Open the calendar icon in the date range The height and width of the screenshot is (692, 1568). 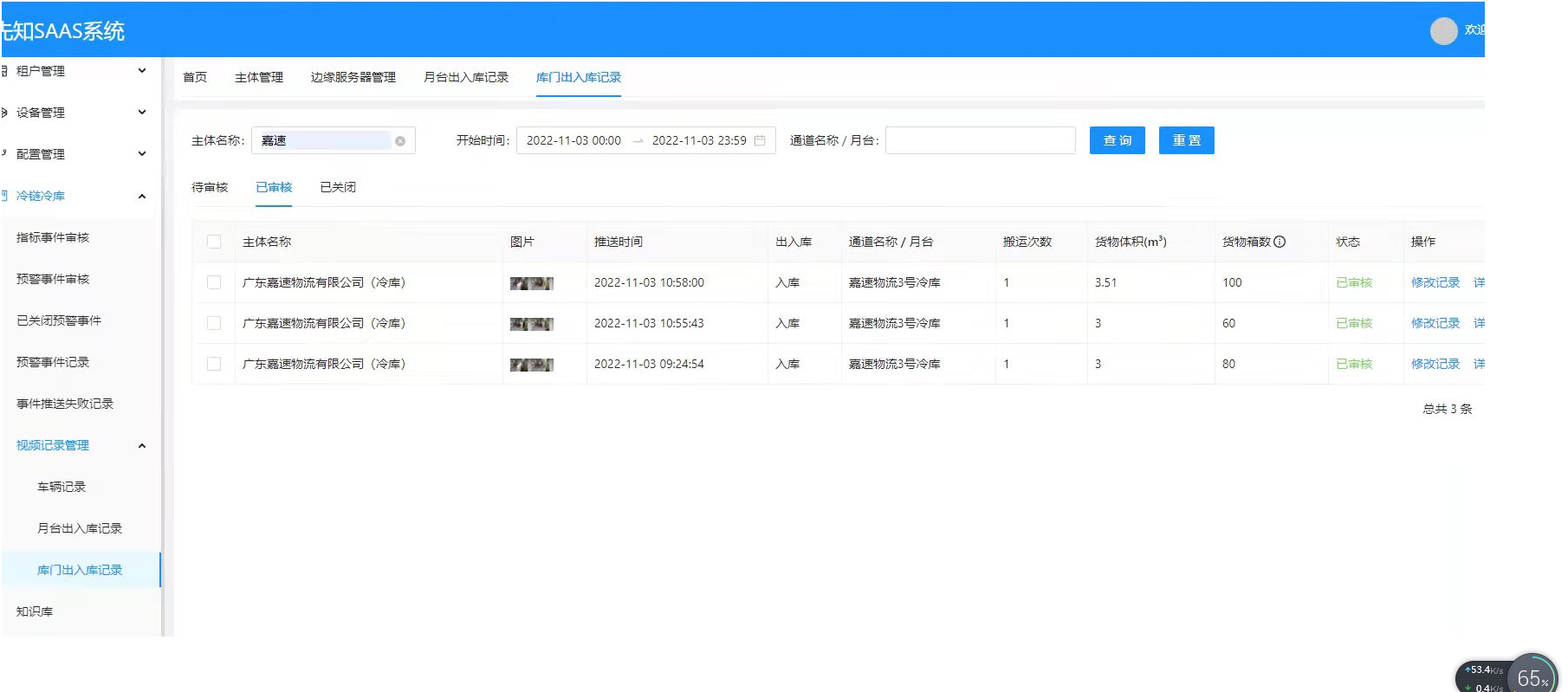760,140
